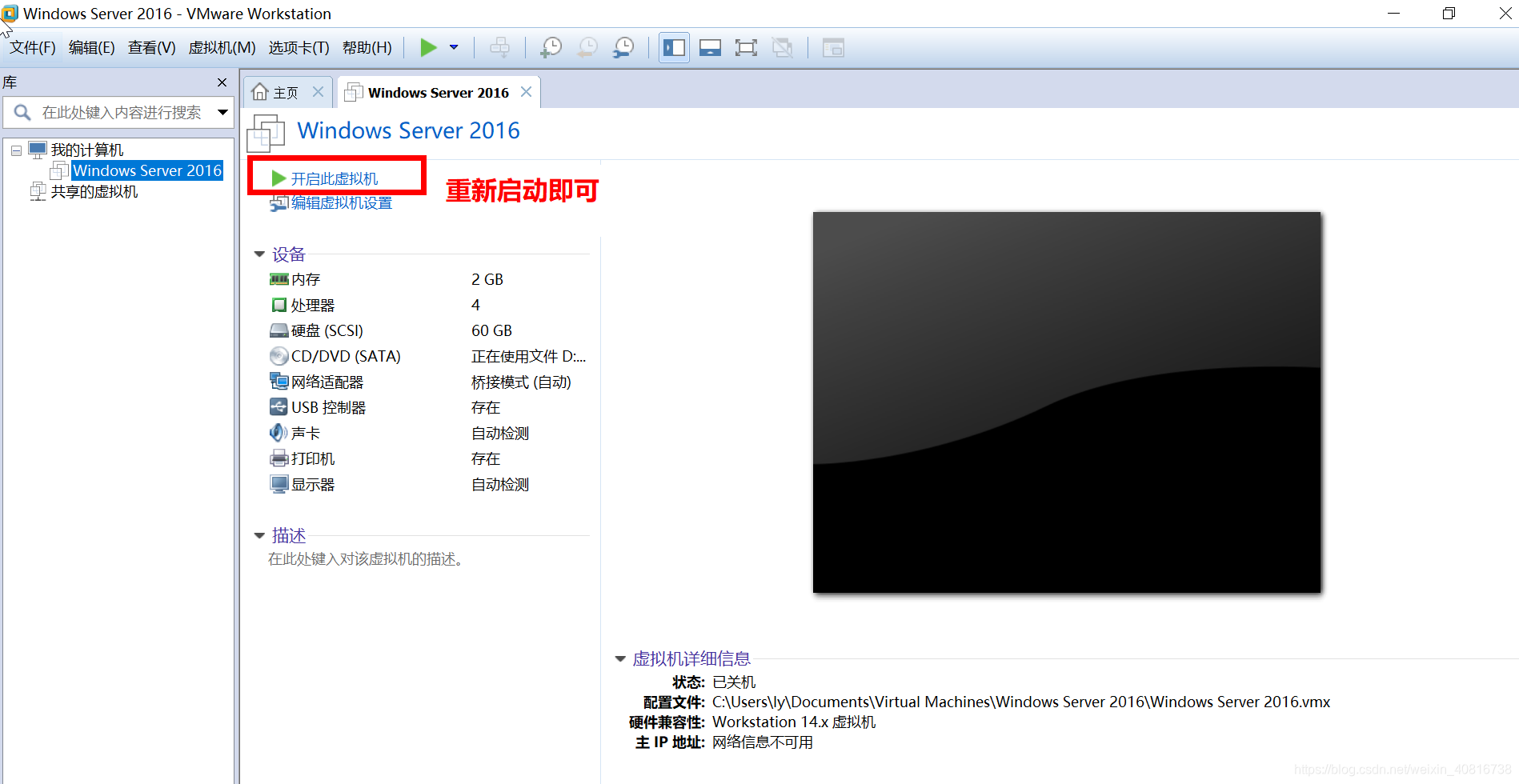Open the power options dropdown arrow

[454, 48]
